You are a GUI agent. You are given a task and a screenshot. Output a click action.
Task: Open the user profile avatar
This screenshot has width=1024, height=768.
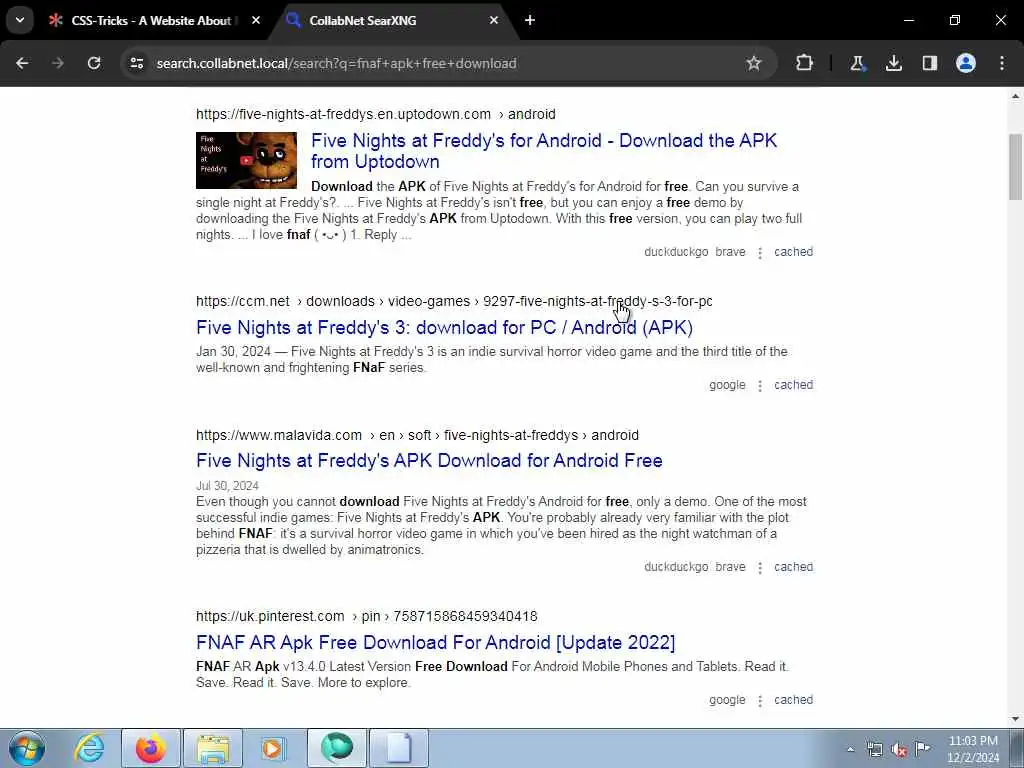coord(966,63)
